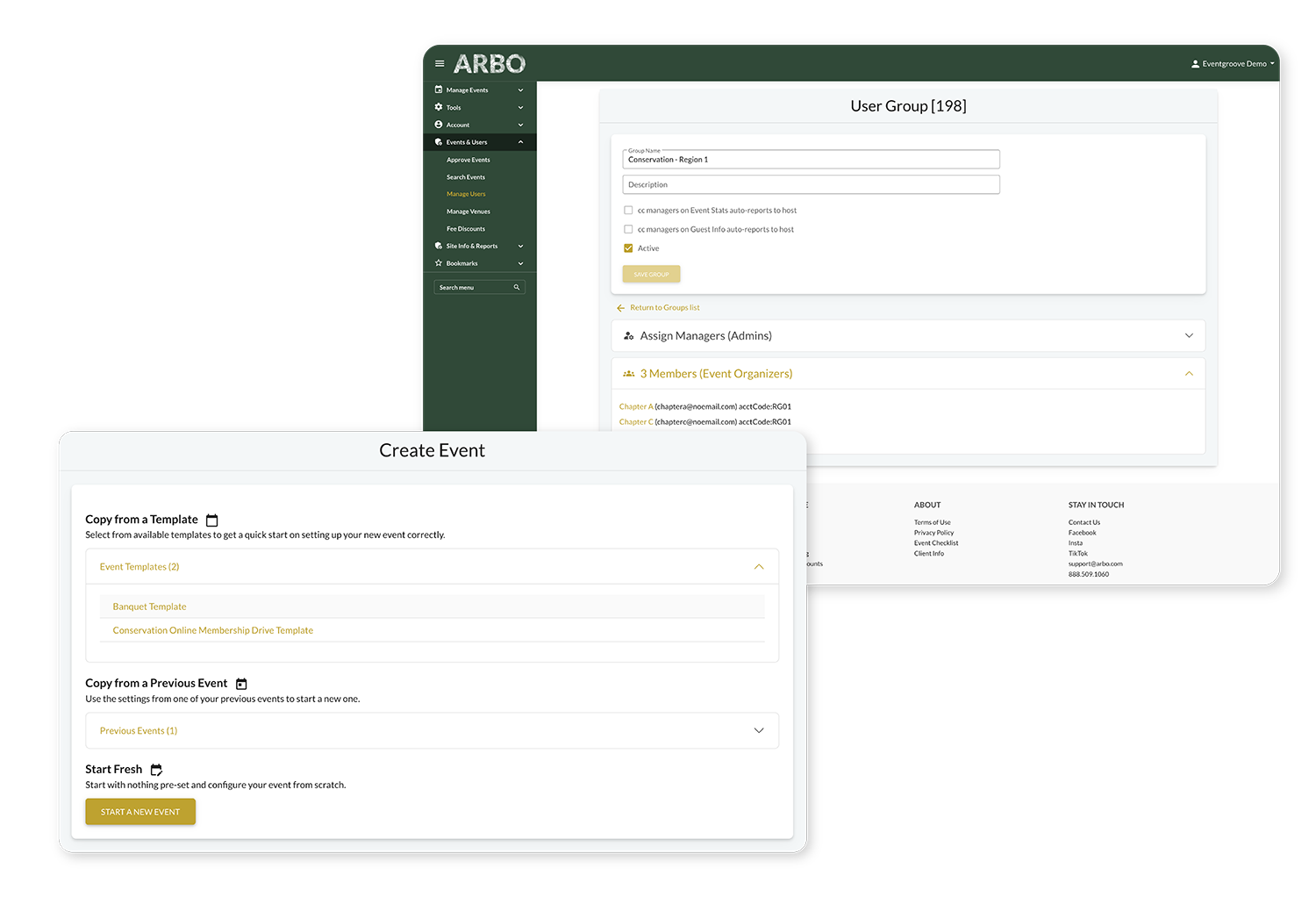Open the Chapter C member link

click(636, 422)
